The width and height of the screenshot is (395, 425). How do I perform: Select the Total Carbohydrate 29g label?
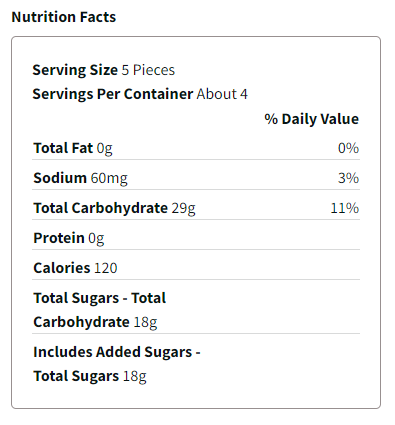[114, 208]
